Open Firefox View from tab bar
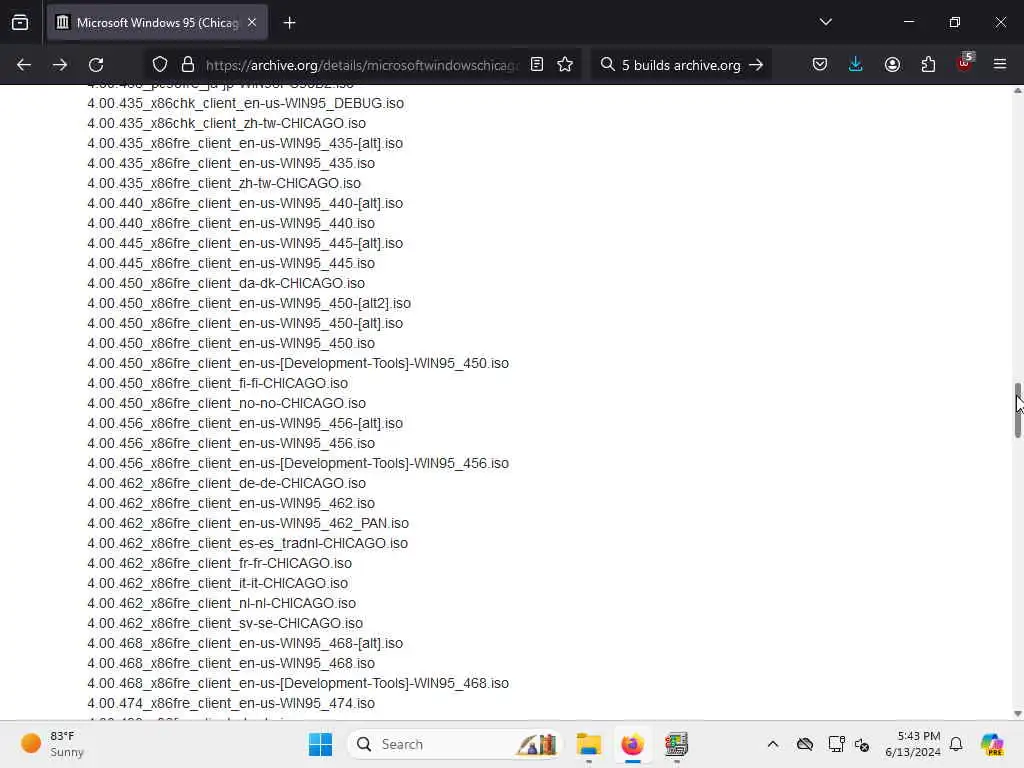This screenshot has width=1024, height=768. coord(20,23)
